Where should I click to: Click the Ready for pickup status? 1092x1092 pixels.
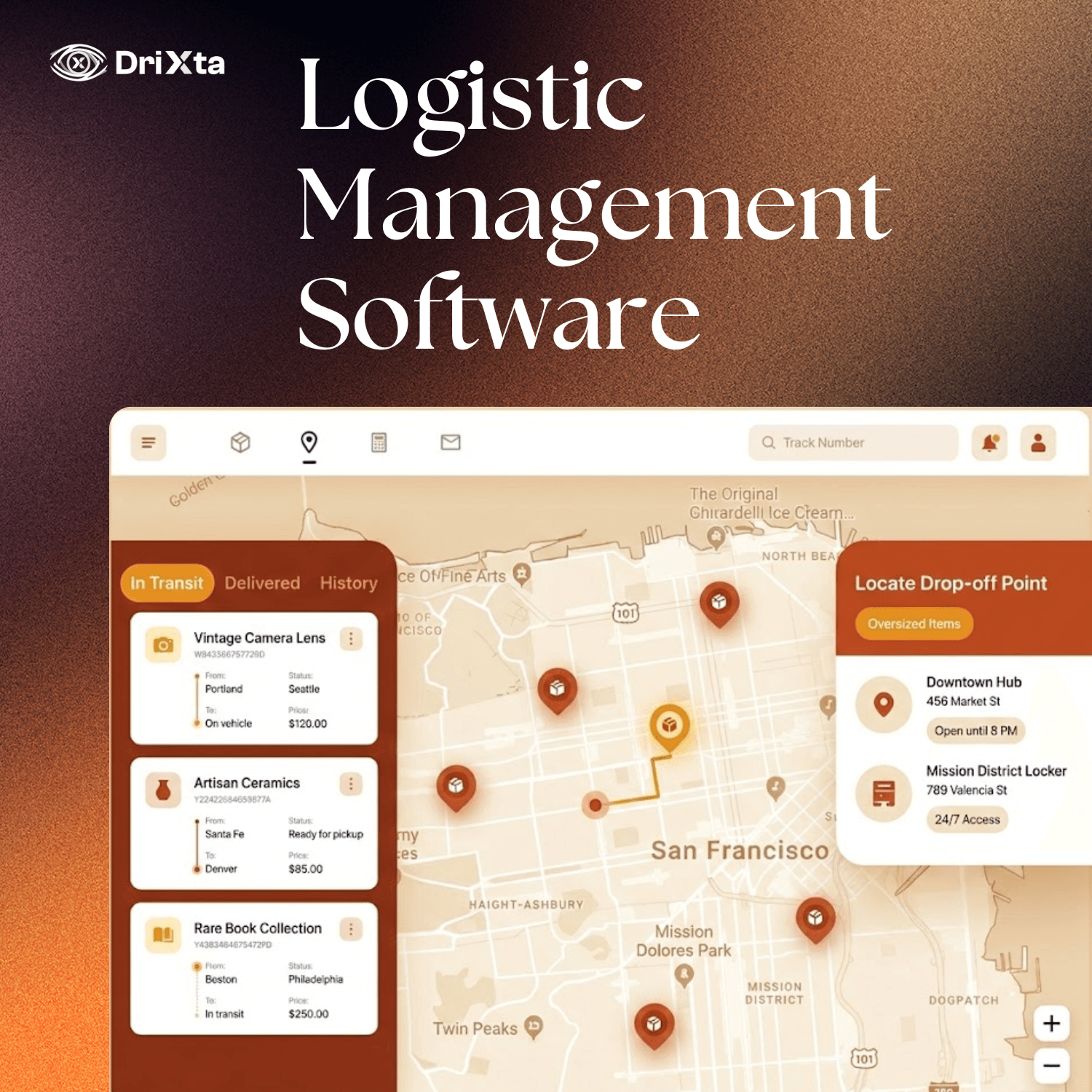click(325, 834)
